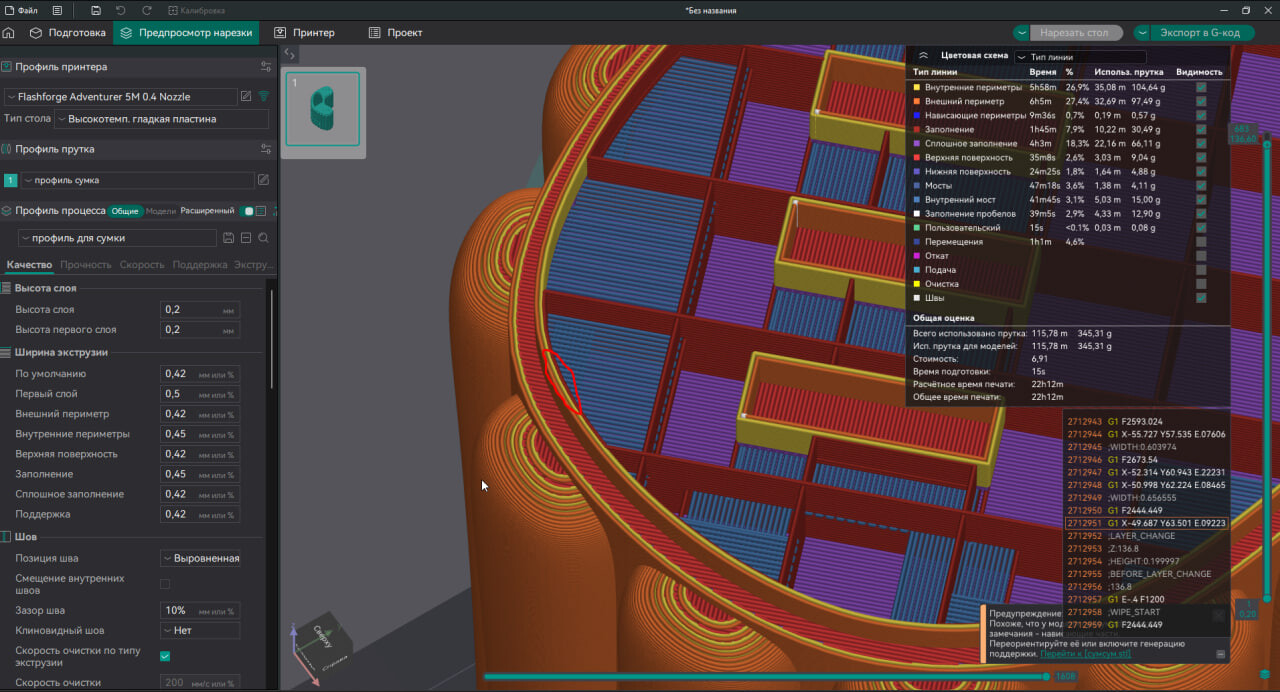
Task: Click the Wi-Fi connection icon beside printer preset
Action: tap(264, 97)
